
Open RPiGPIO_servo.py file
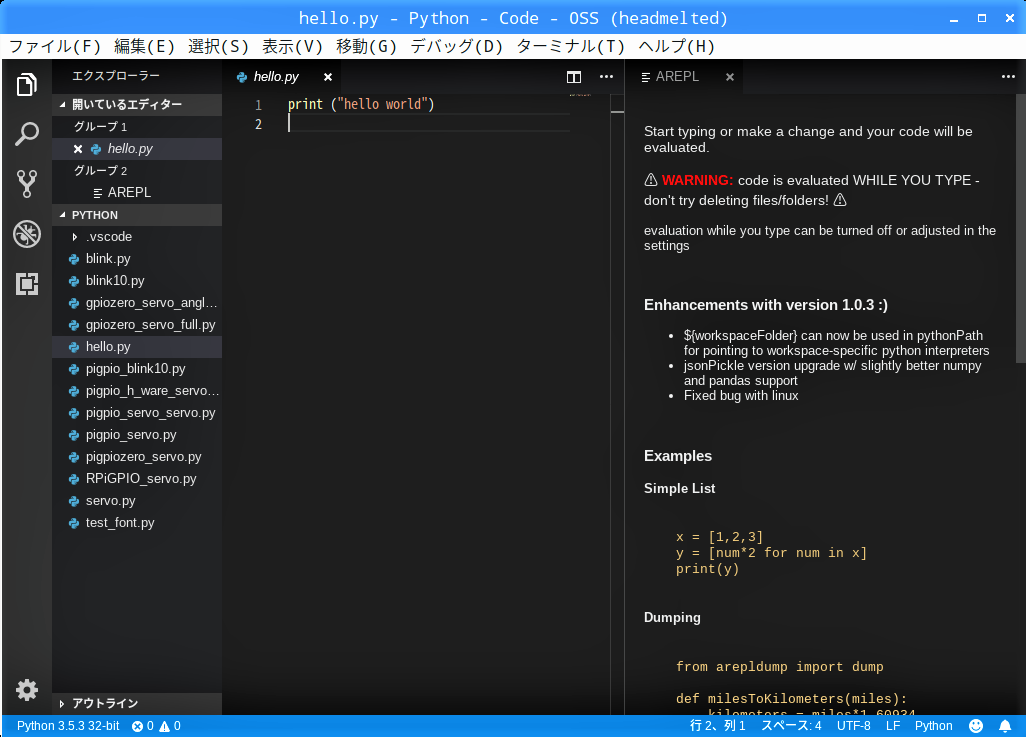tap(137, 479)
